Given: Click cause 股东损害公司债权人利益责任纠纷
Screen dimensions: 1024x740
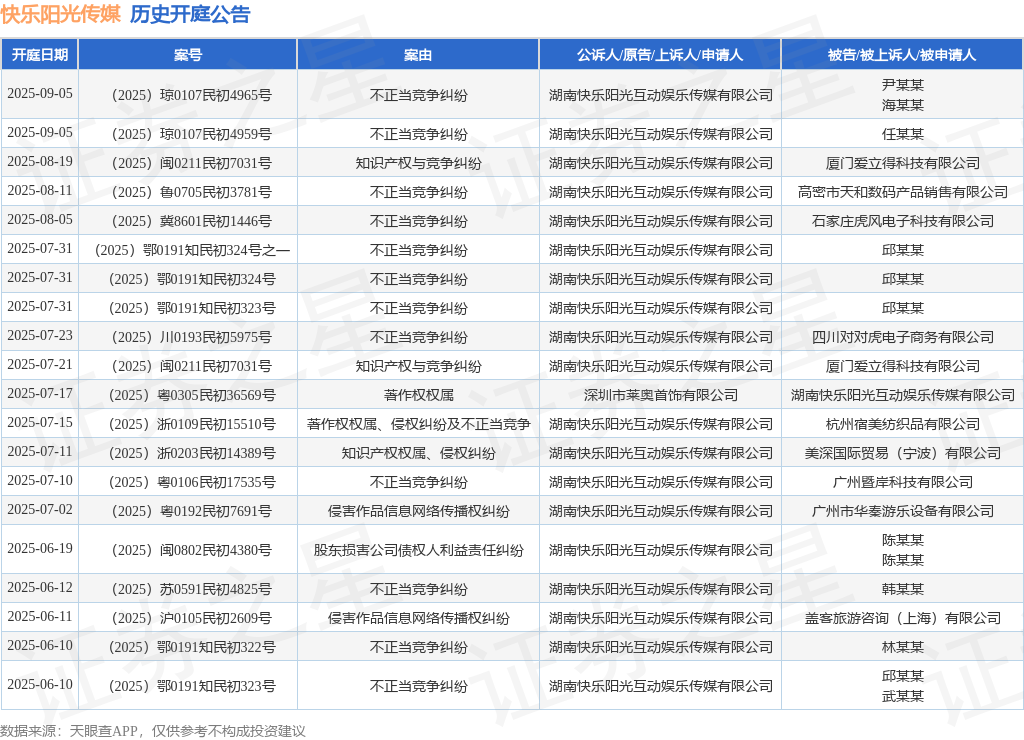Looking at the screenshot, I should click(x=419, y=550).
